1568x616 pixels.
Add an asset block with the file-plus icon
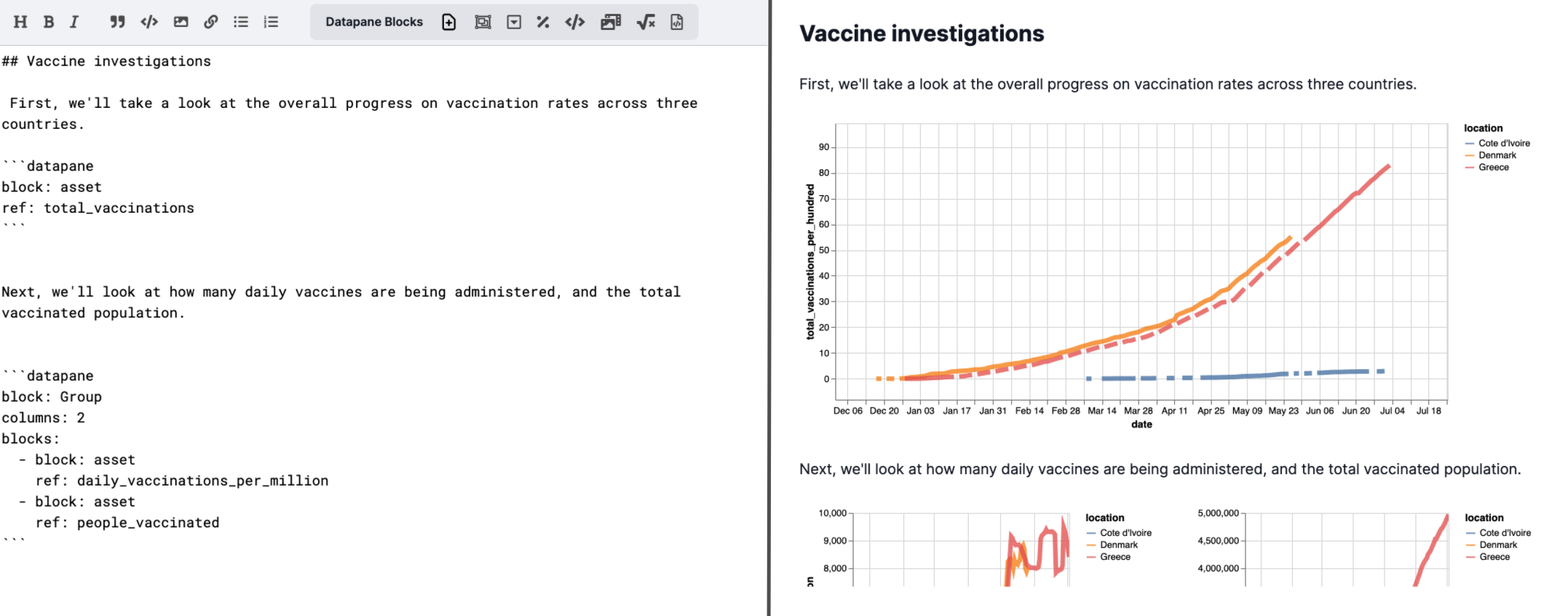point(449,22)
